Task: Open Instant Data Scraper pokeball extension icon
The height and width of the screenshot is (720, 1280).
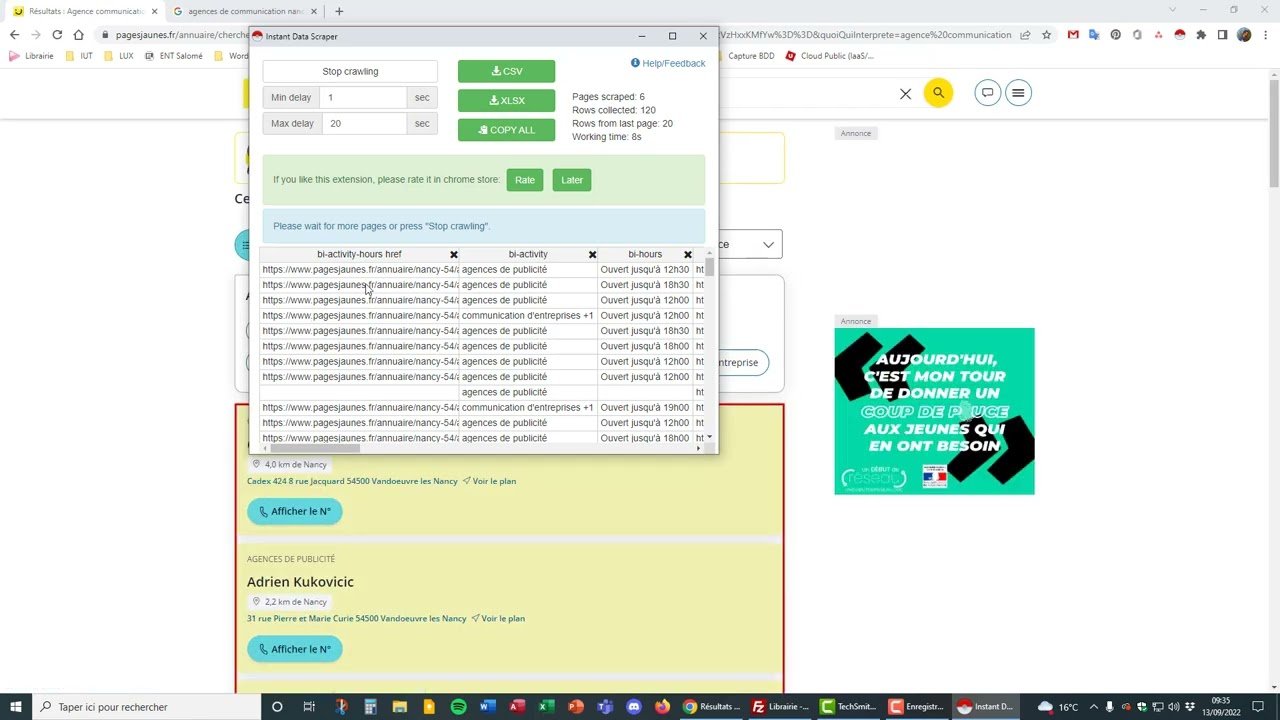Action: 1179,35
